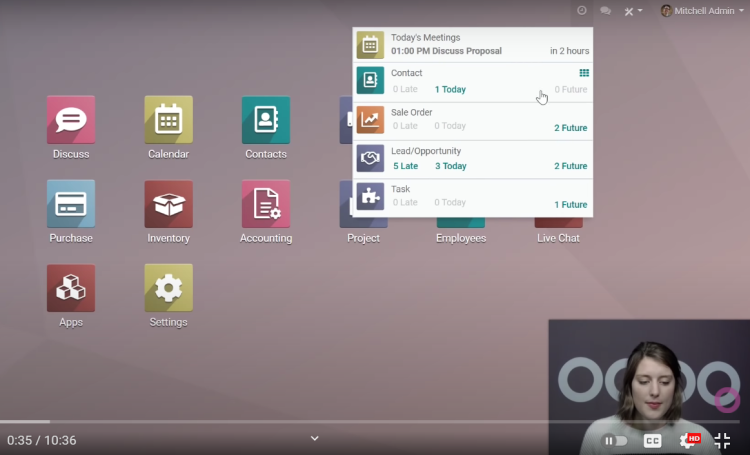Image resolution: width=750 pixels, height=455 pixels.
Task: Toggle the video autoplay switch
Action: click(x=615, y=441)
